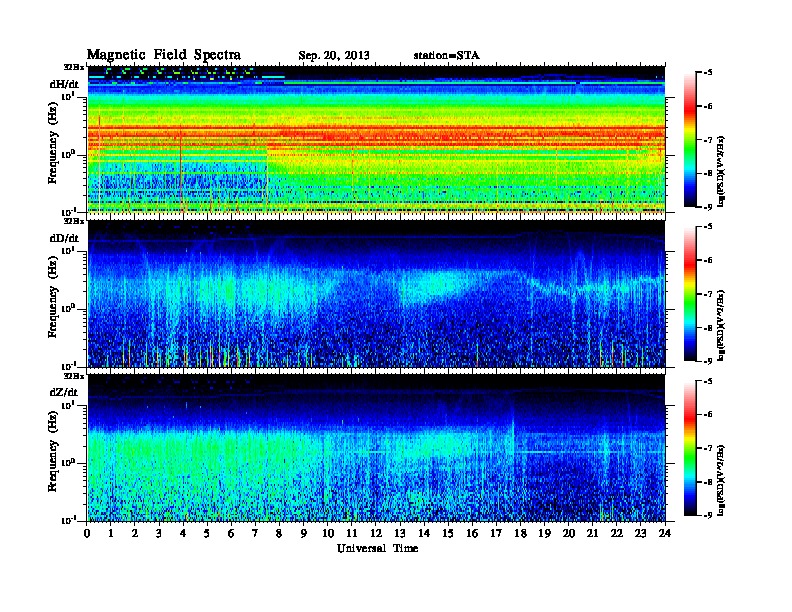Image resolution: width=792 pixels, height=612 pixels.
Task: Click hour tick label "9" on time axis
Action: (304, 533)
